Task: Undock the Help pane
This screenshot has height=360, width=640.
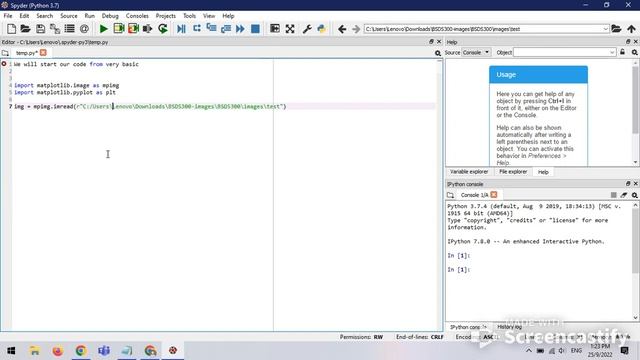Action: pyautogui.click(x=628, y=42)
